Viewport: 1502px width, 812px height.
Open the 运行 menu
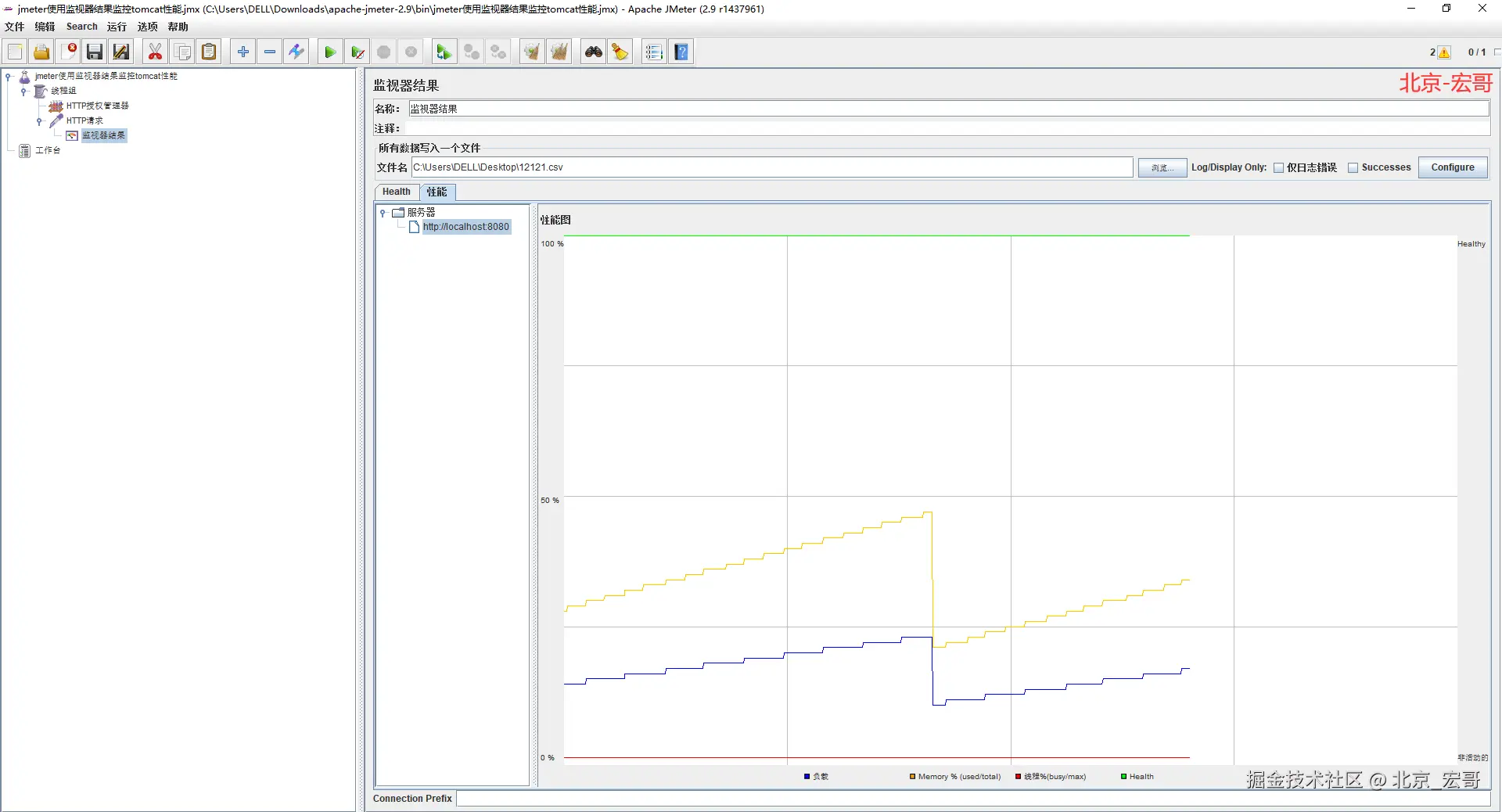(117, 27)
